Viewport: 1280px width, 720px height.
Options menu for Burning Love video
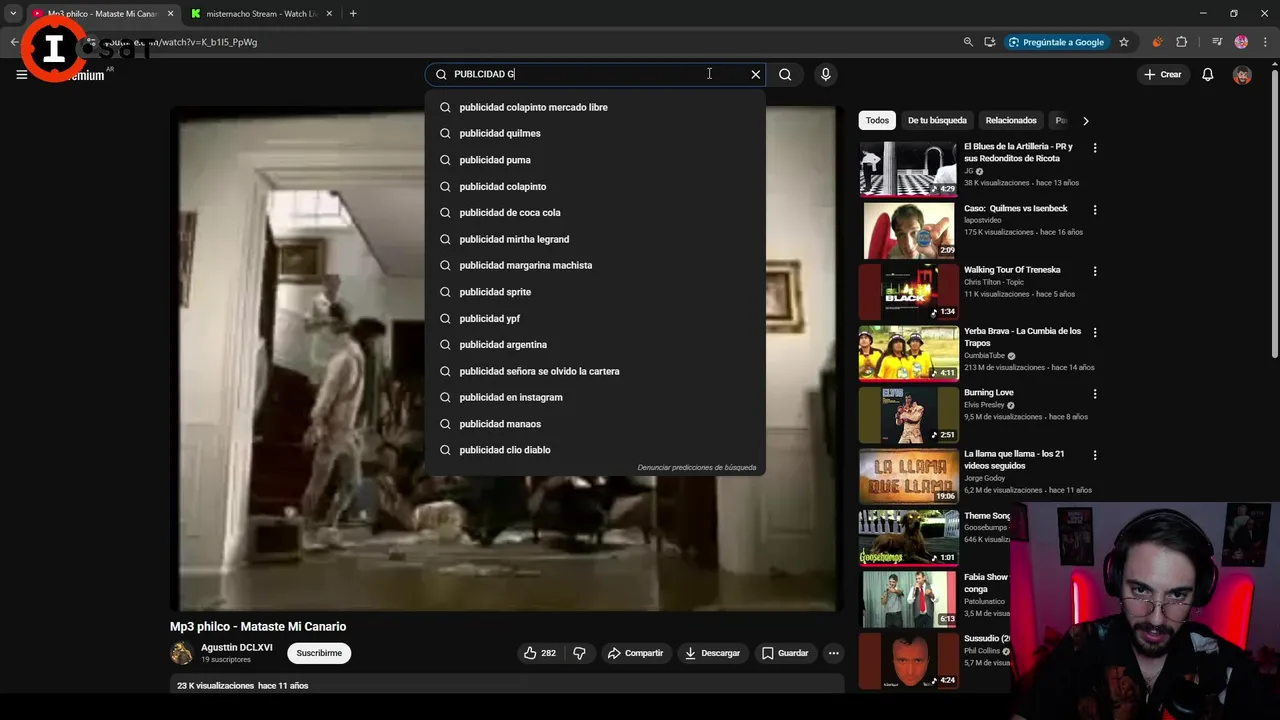(1095, 394)
